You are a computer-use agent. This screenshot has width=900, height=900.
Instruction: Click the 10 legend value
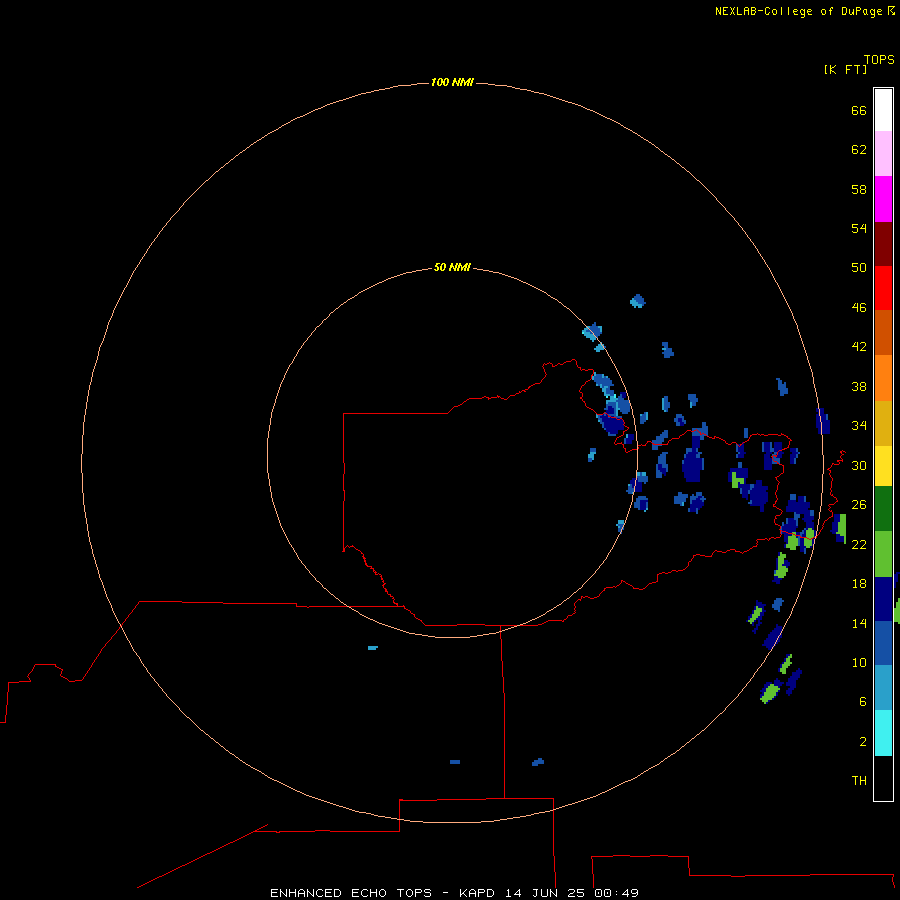click(x=859, y=662)
